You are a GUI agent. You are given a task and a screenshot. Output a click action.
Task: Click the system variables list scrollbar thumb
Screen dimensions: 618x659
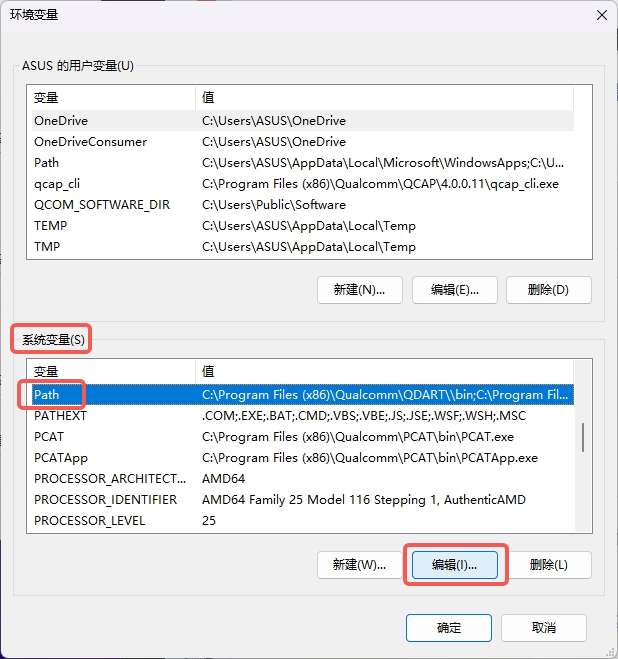pyautogui.click(x=583, y=438)
